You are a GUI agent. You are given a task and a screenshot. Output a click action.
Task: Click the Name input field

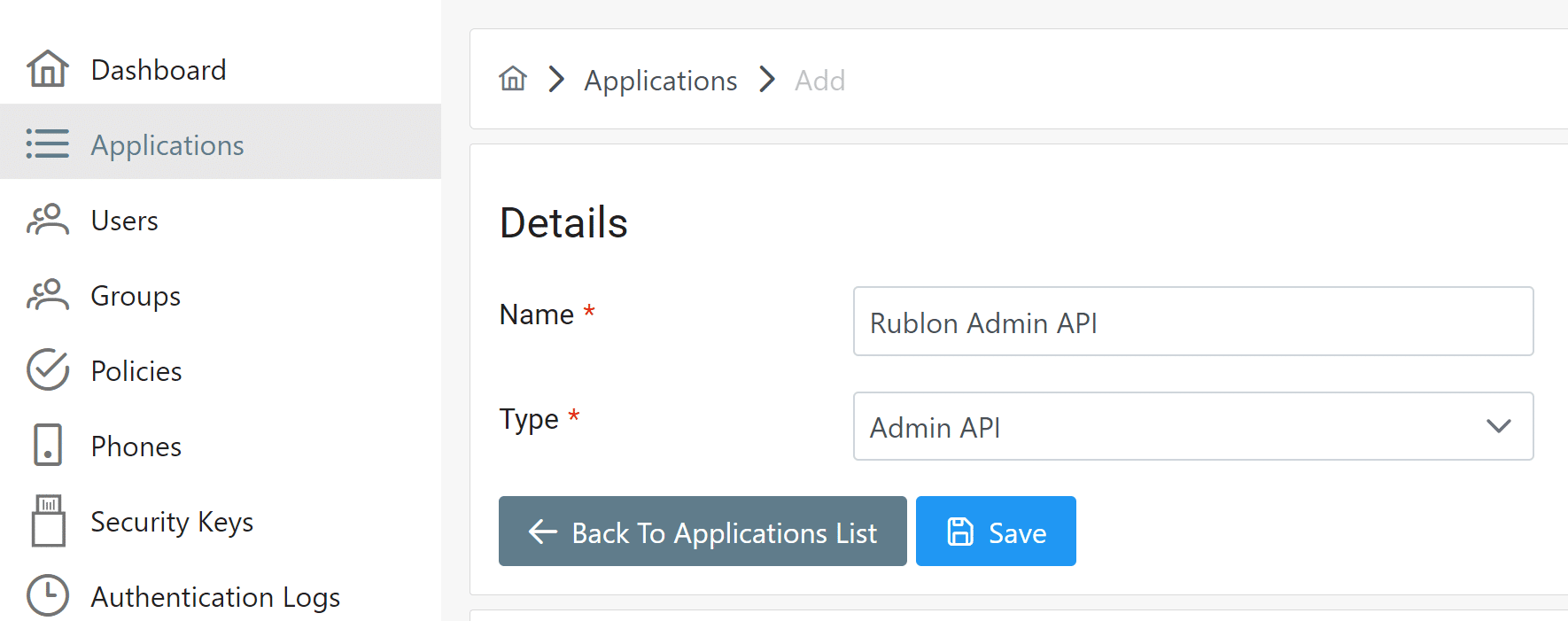(1192, 322)
